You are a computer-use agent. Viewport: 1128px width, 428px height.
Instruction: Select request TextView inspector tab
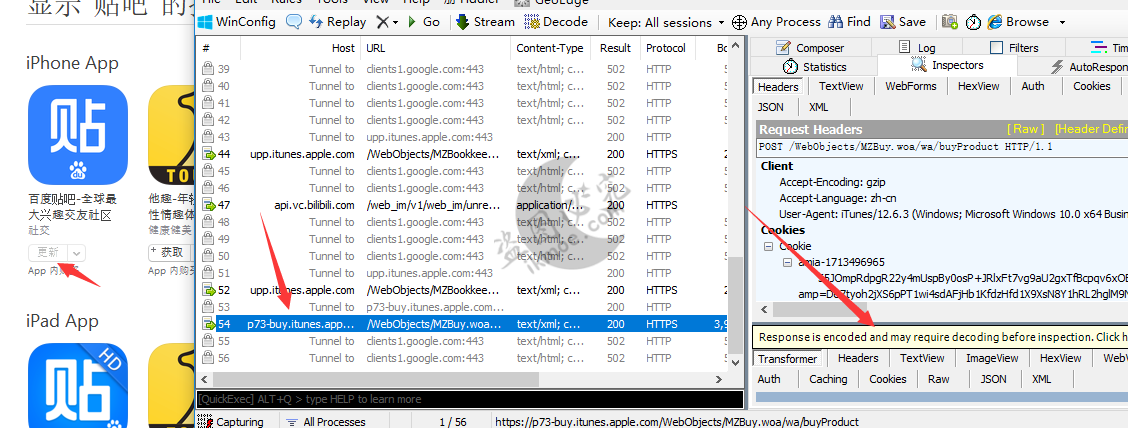pyautogui.click(x=841, y=86)
